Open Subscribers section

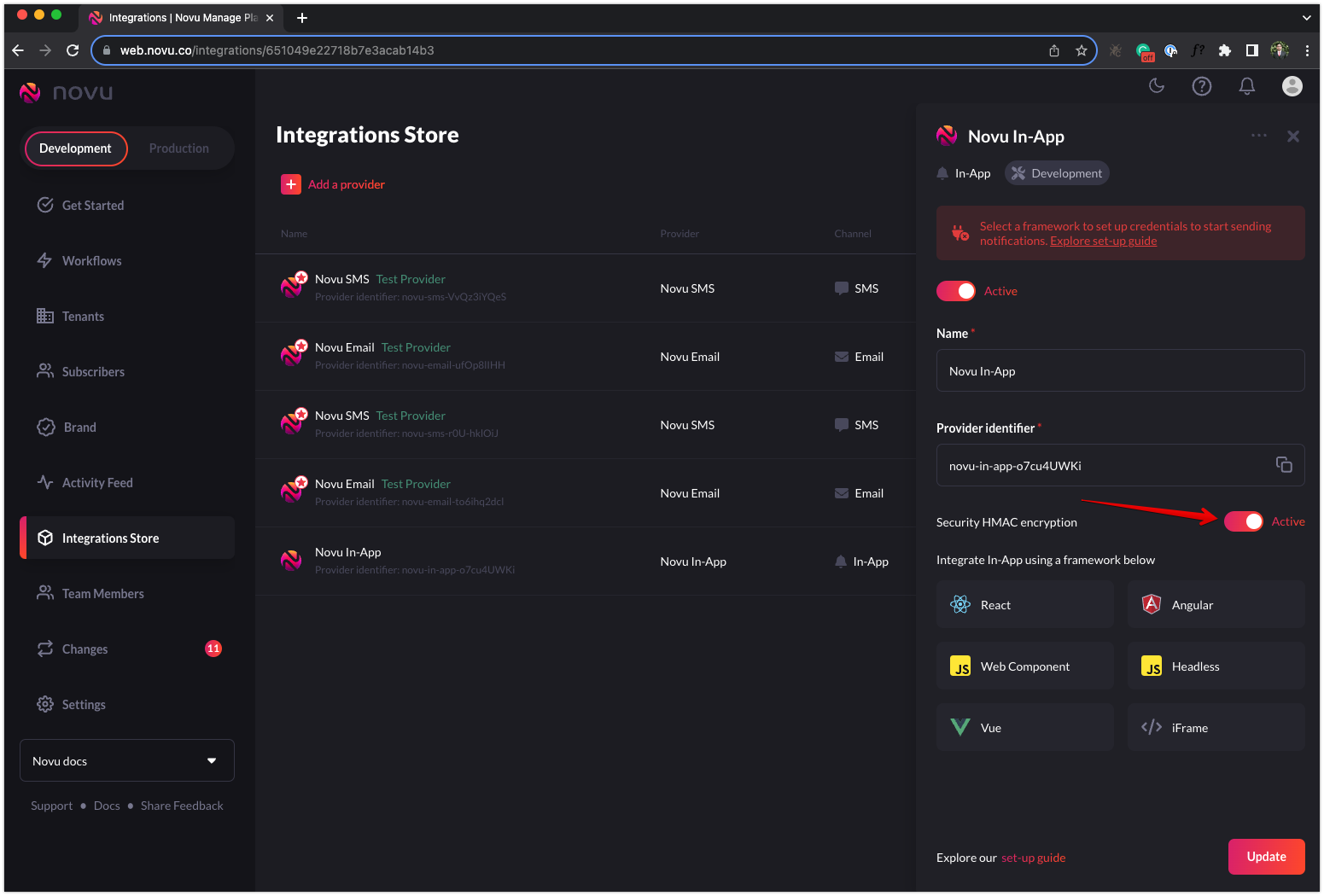[127, 371]
